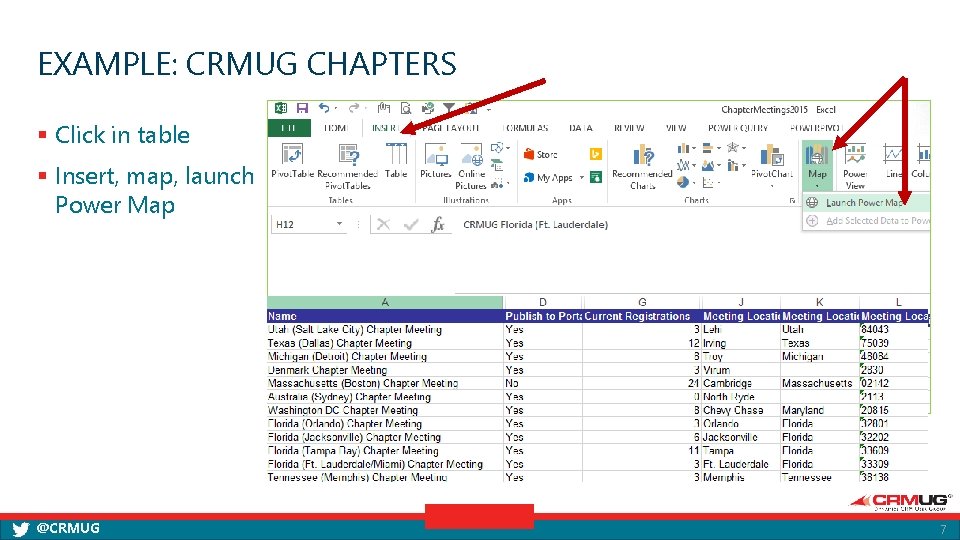Click the PivotChart button

click(772, 165)
